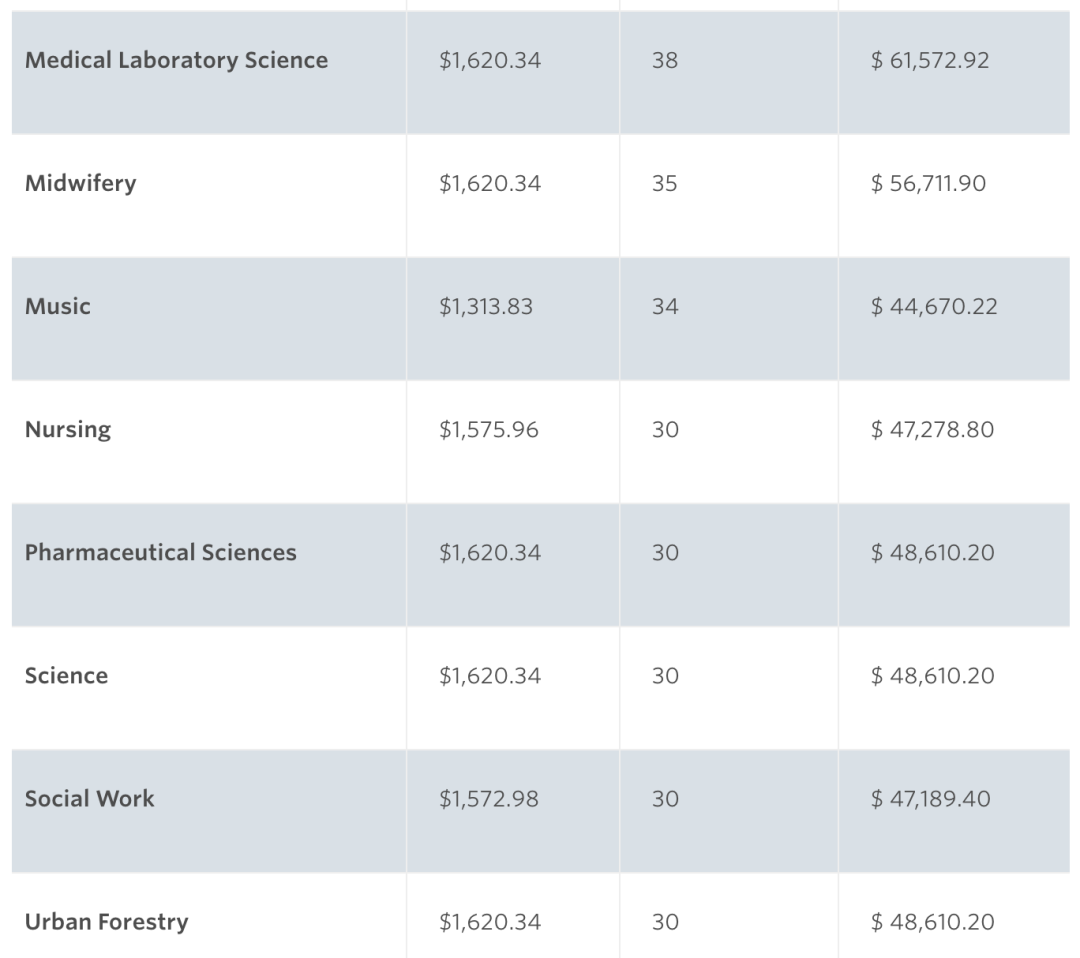Select the 38 credits value
Screen dimensions: 1080x958
(x=665, y=61)
